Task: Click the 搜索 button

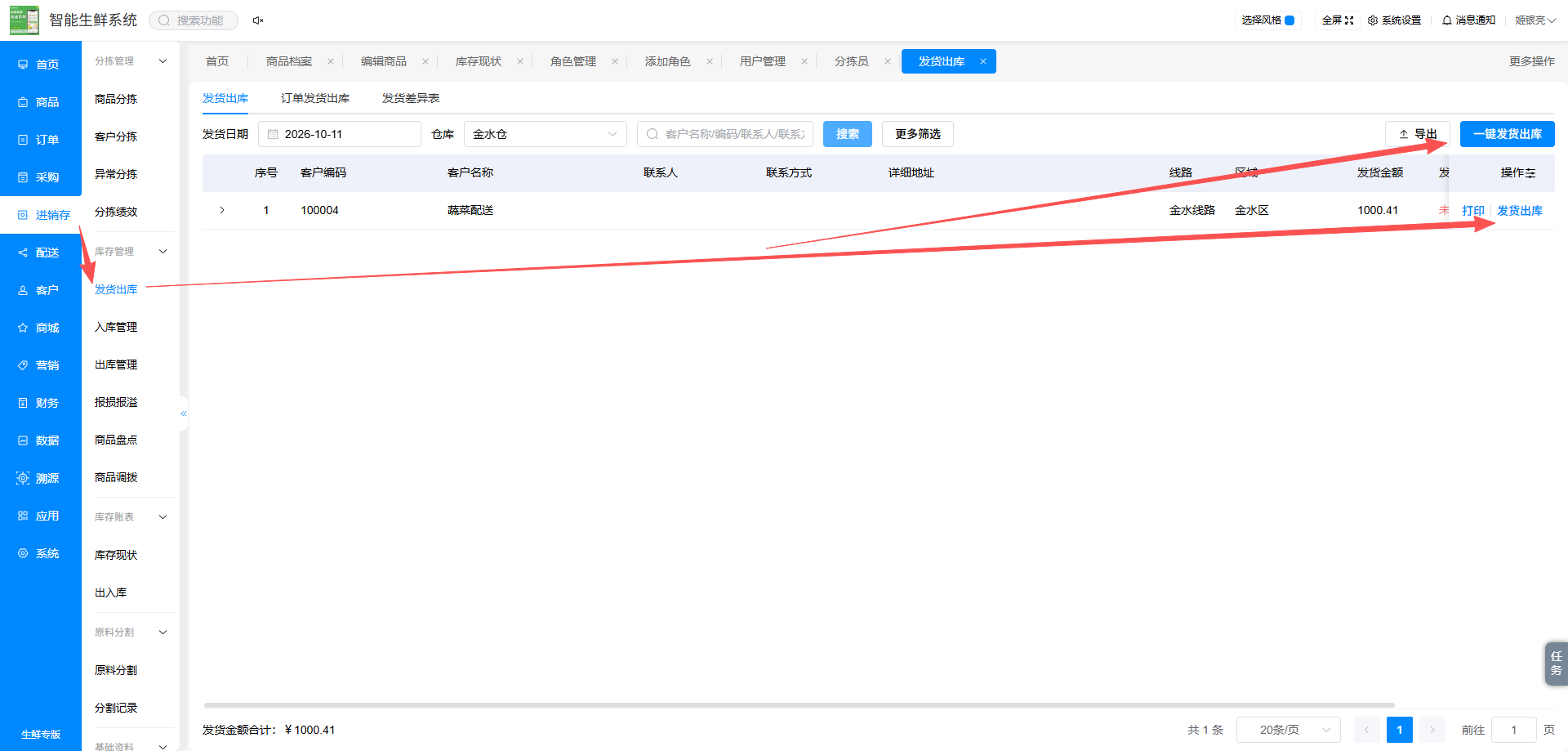Action: [x=848, y=134]
